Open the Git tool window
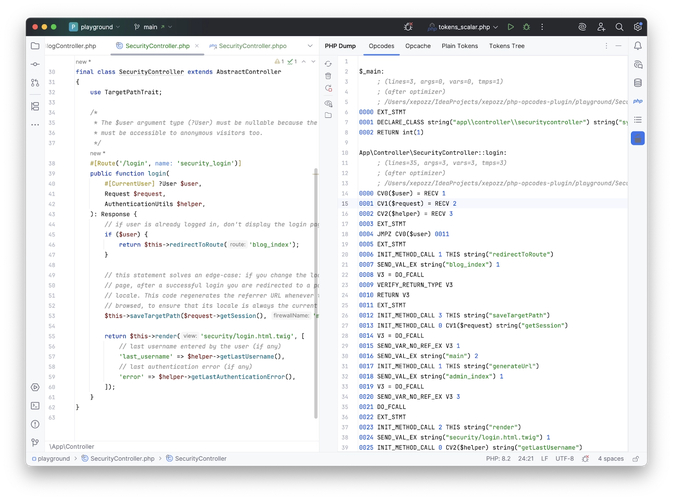 (35, 442)
